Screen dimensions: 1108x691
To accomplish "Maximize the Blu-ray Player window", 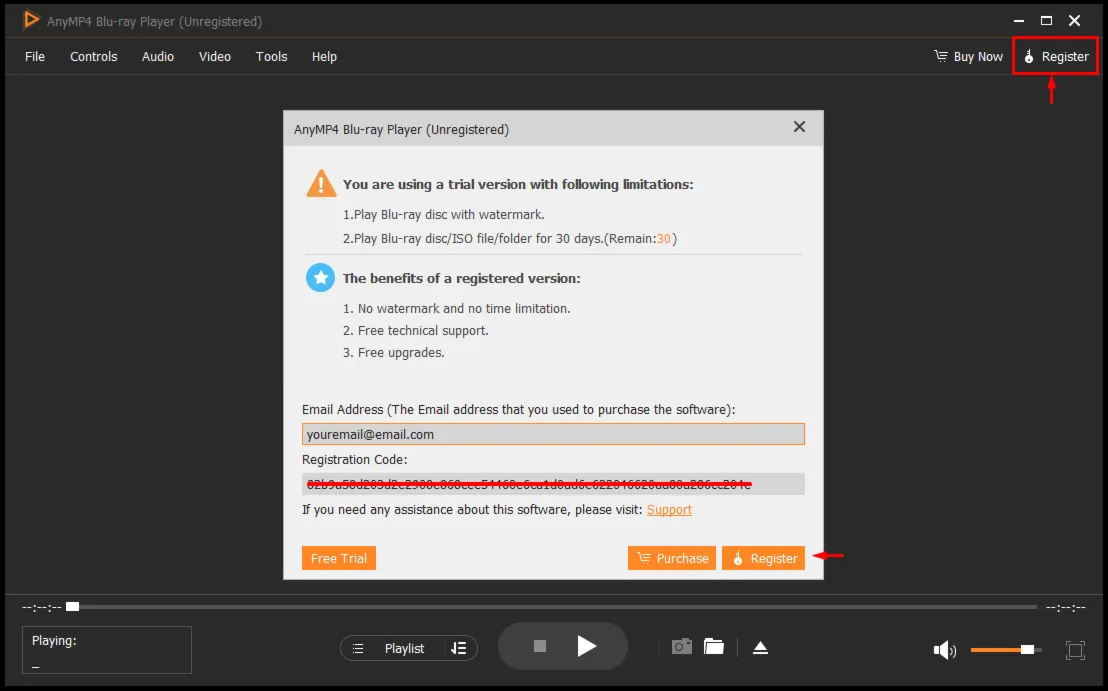I will tap(1047, 20).
